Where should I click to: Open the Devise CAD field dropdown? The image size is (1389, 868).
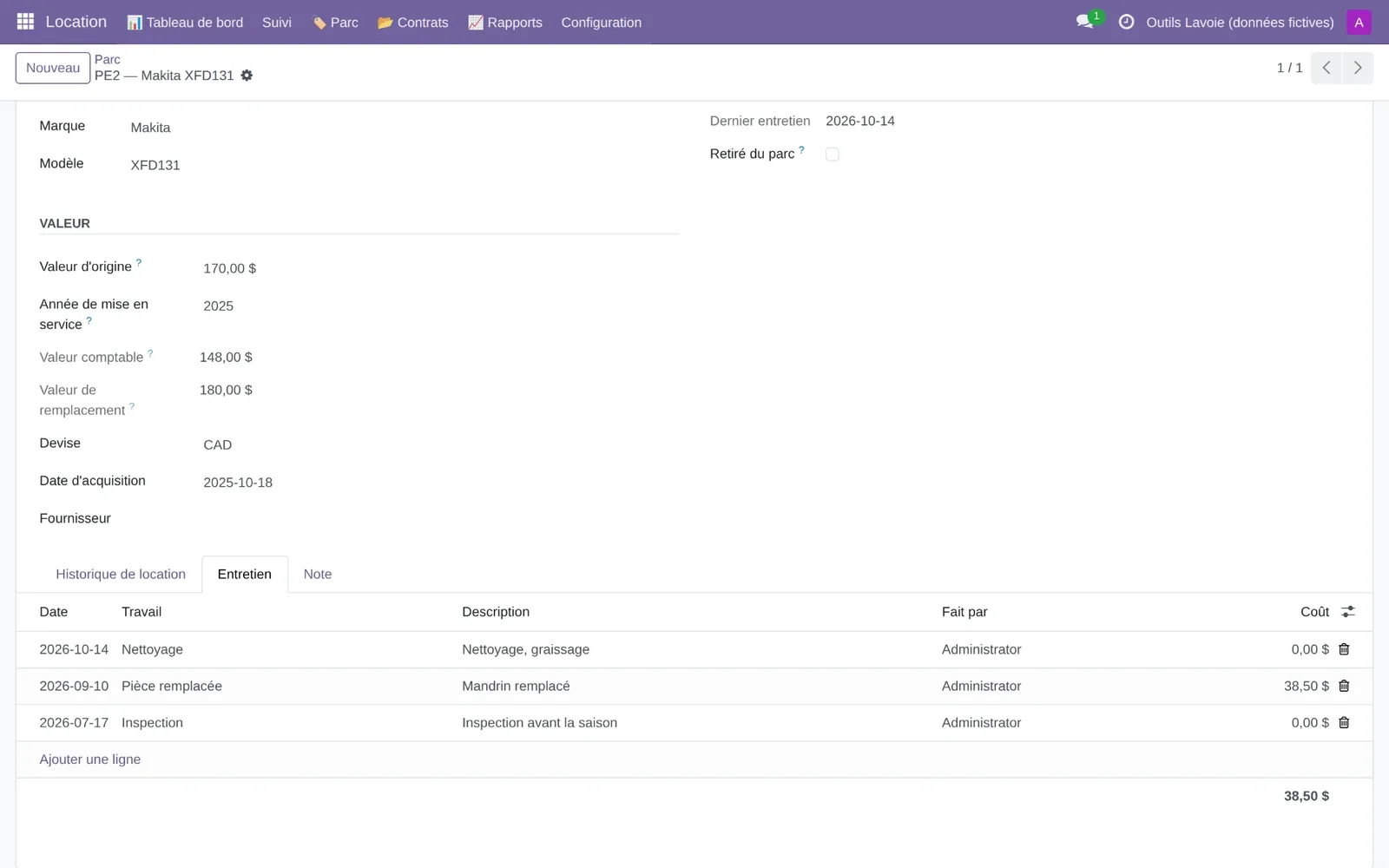pos(438,444)
